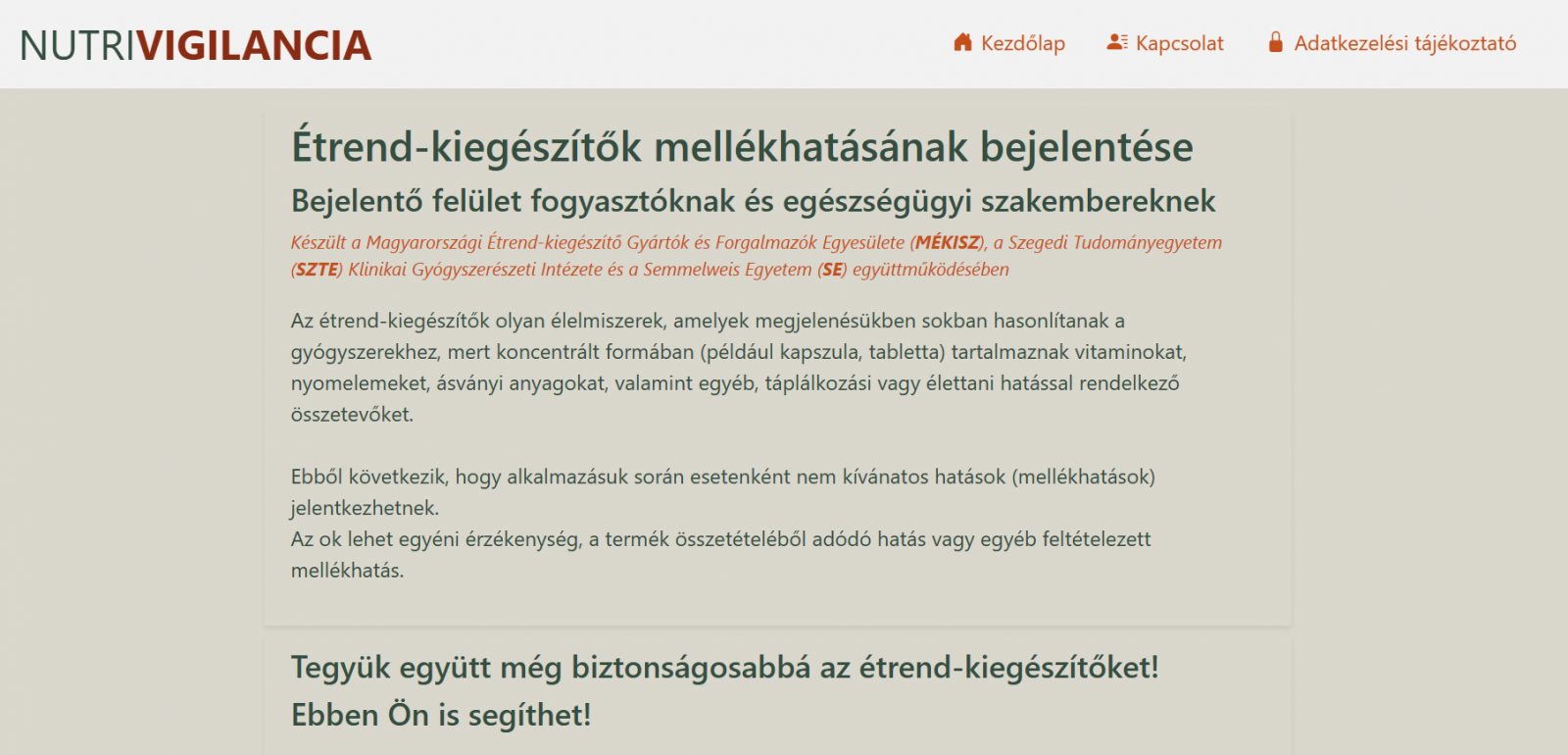Click the paragraph starting Ebből következik
Screen dimensions: 1568x755
tap(722, 478)
